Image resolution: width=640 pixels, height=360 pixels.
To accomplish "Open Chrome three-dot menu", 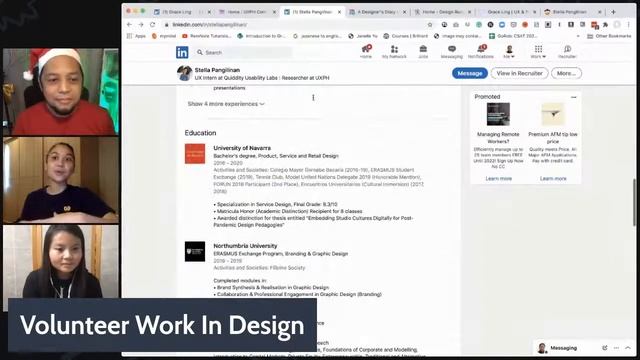I will click(629, 24).
